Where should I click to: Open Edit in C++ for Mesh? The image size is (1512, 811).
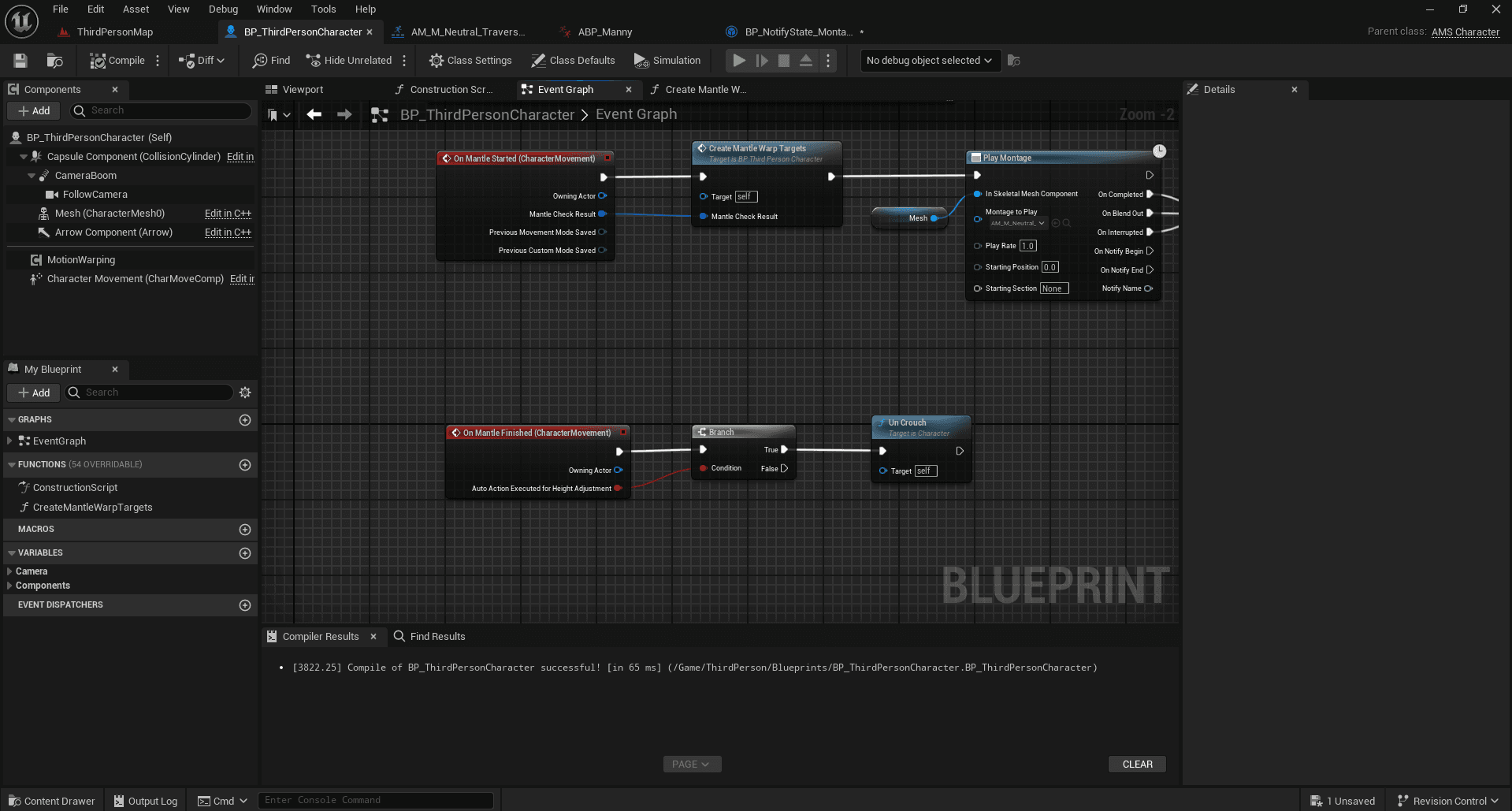[228, 214]
